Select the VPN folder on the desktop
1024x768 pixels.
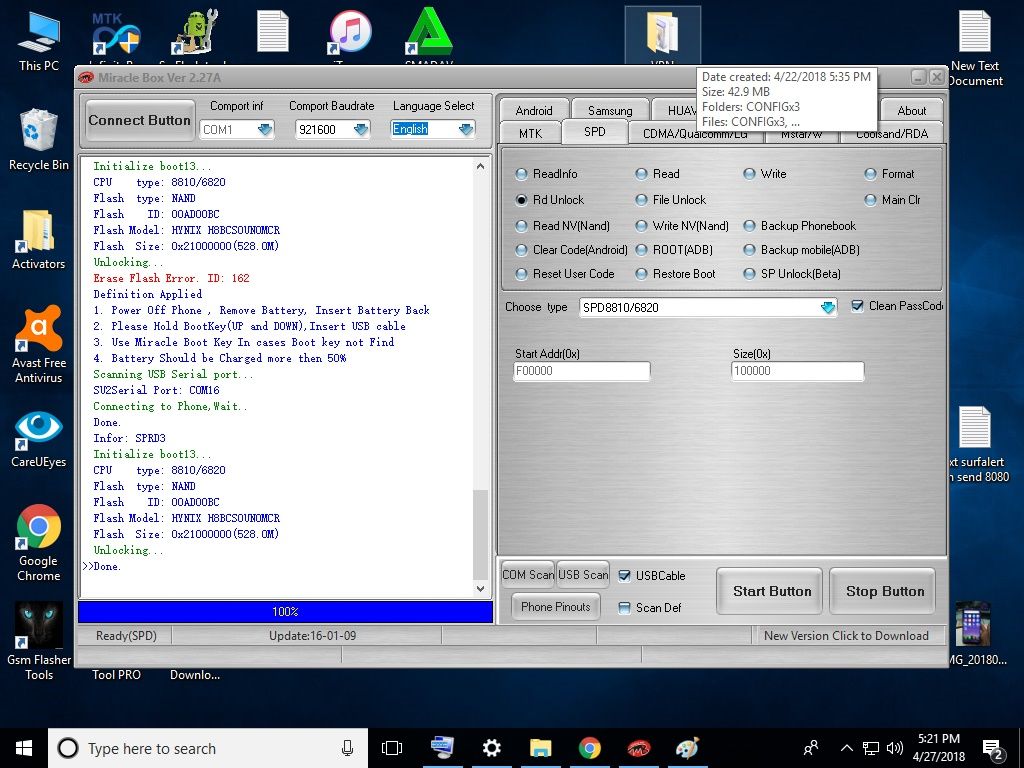(662, 36)
